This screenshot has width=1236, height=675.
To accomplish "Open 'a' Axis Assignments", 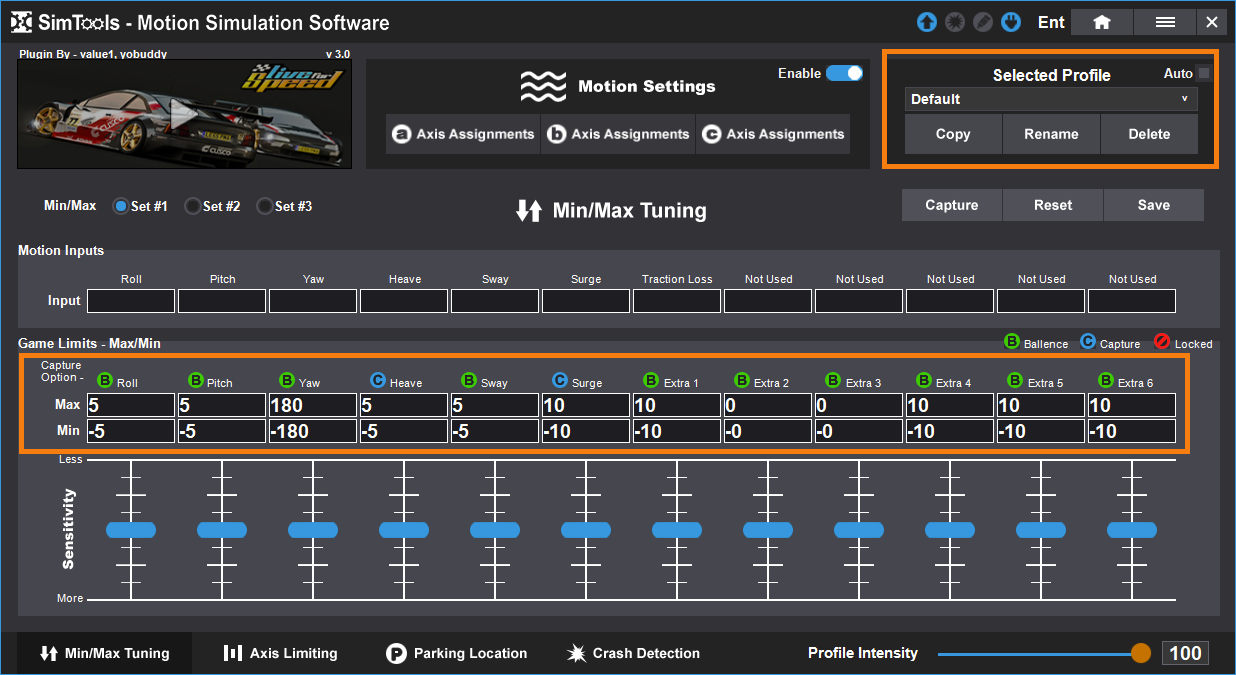I will [463, 134].
